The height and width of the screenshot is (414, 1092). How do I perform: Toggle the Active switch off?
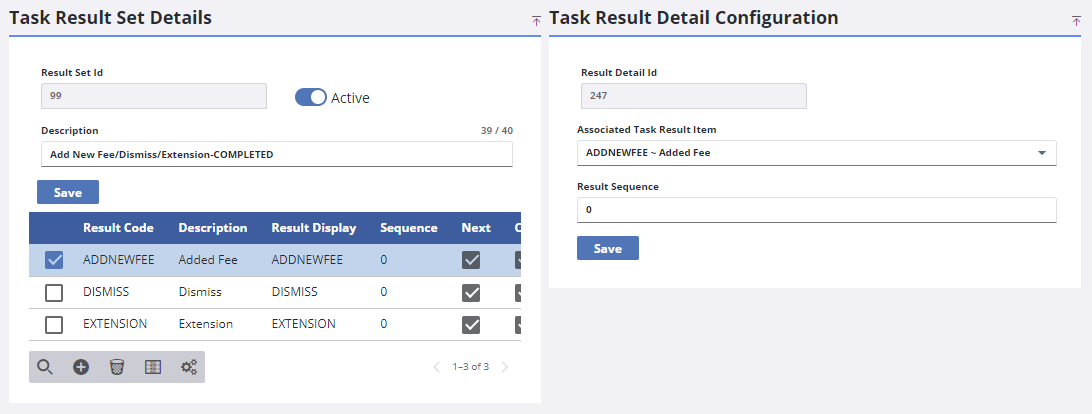click(x=311, y=97)
